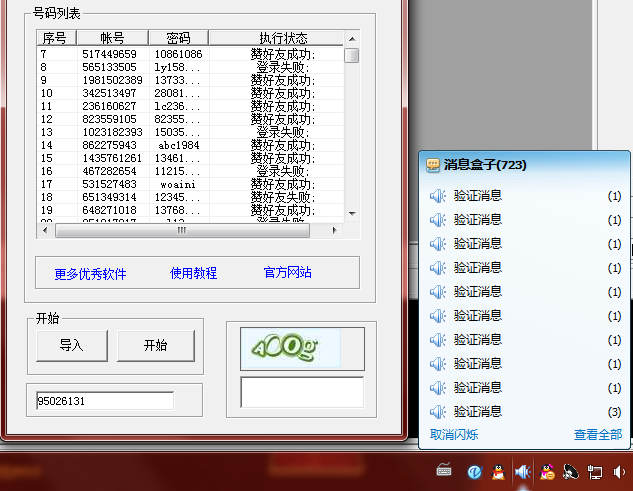Click the input field containing 95026131
This screenshot has width=633, height=491.
(105, 401)
